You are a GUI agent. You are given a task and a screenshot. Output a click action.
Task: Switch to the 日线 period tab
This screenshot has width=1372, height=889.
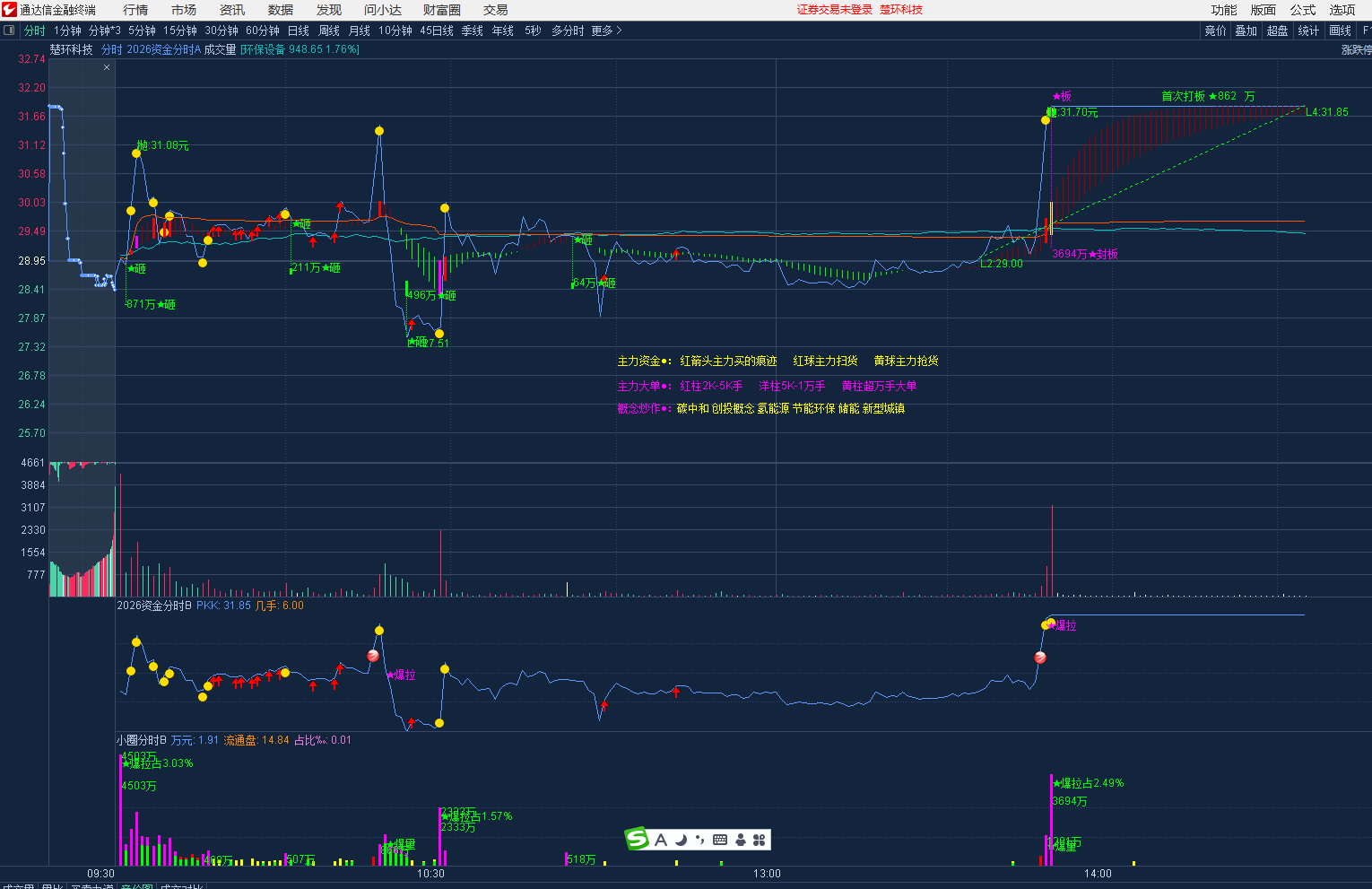pyautogui.click(x=298, y=31)
